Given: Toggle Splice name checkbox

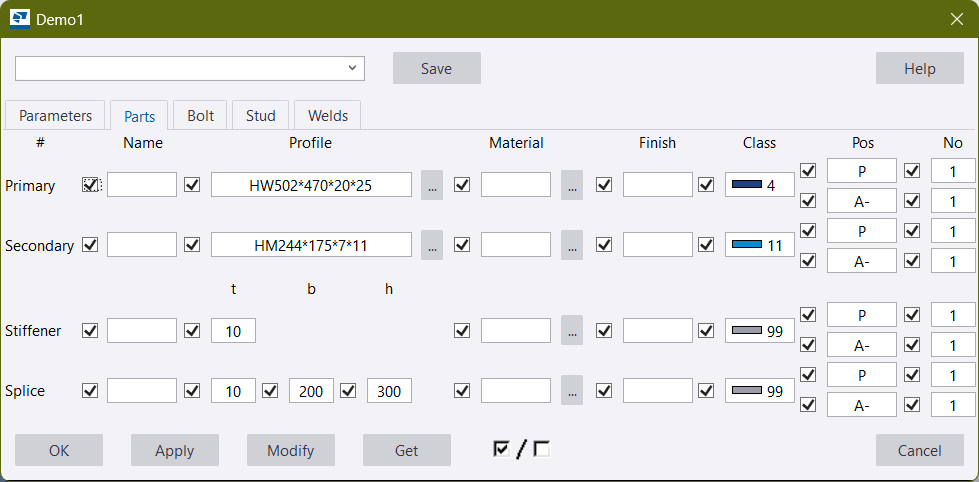Looking at the screenshot, I should (x=91, y=390).
